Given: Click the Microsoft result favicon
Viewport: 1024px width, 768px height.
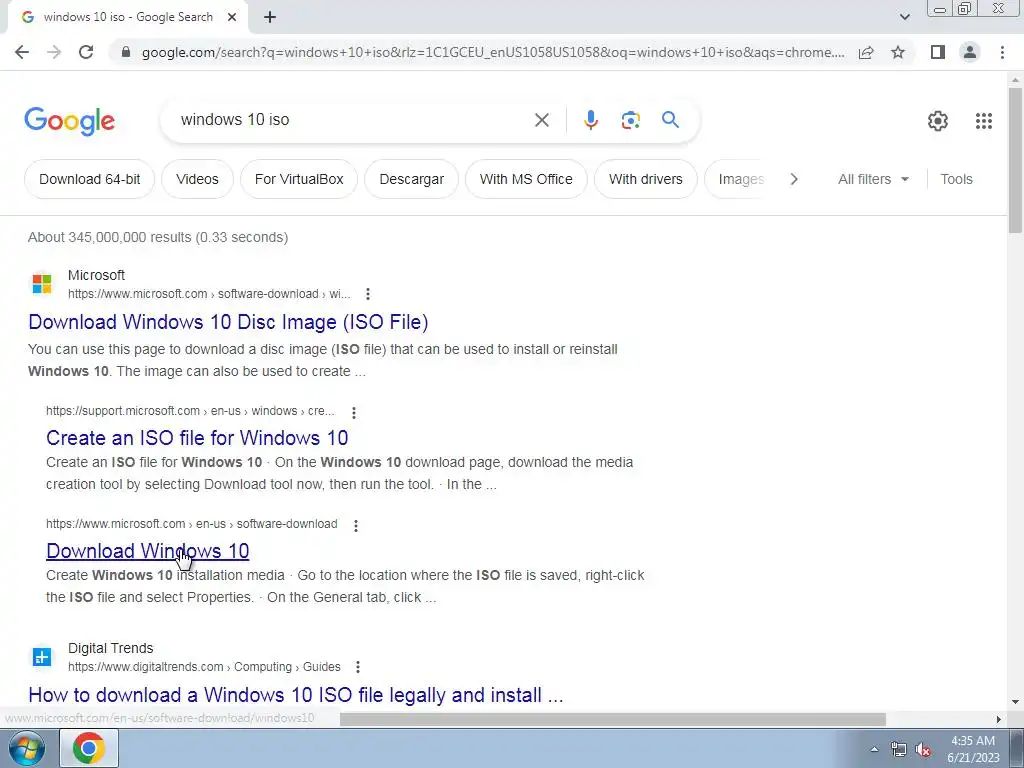Looking at the screenshot, I should [x=42, y=284].
